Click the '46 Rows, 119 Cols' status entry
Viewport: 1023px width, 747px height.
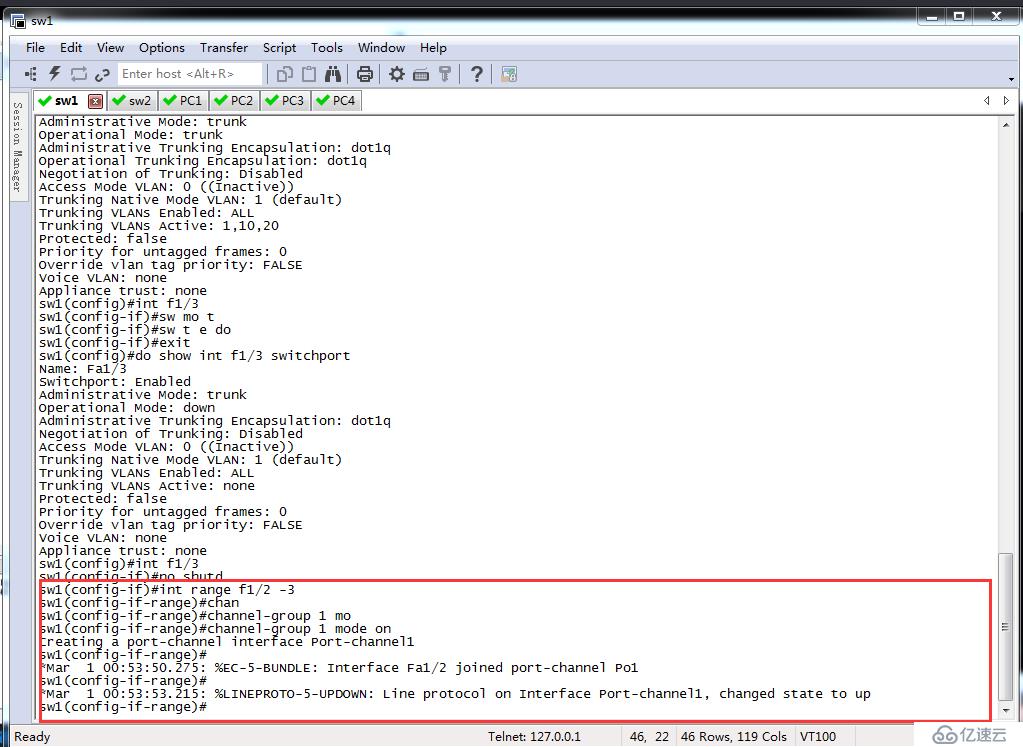click(x=733, y=737)
